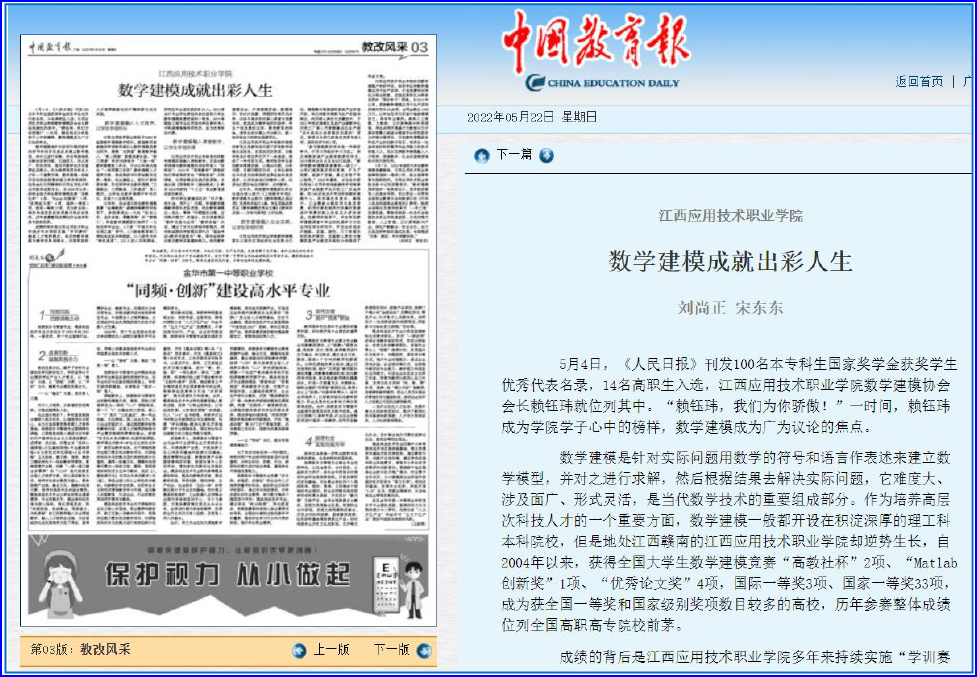
Task: Open “同频·创新”建设高水平专业 article in page thumbnail
Action: [x=228, y=290]
